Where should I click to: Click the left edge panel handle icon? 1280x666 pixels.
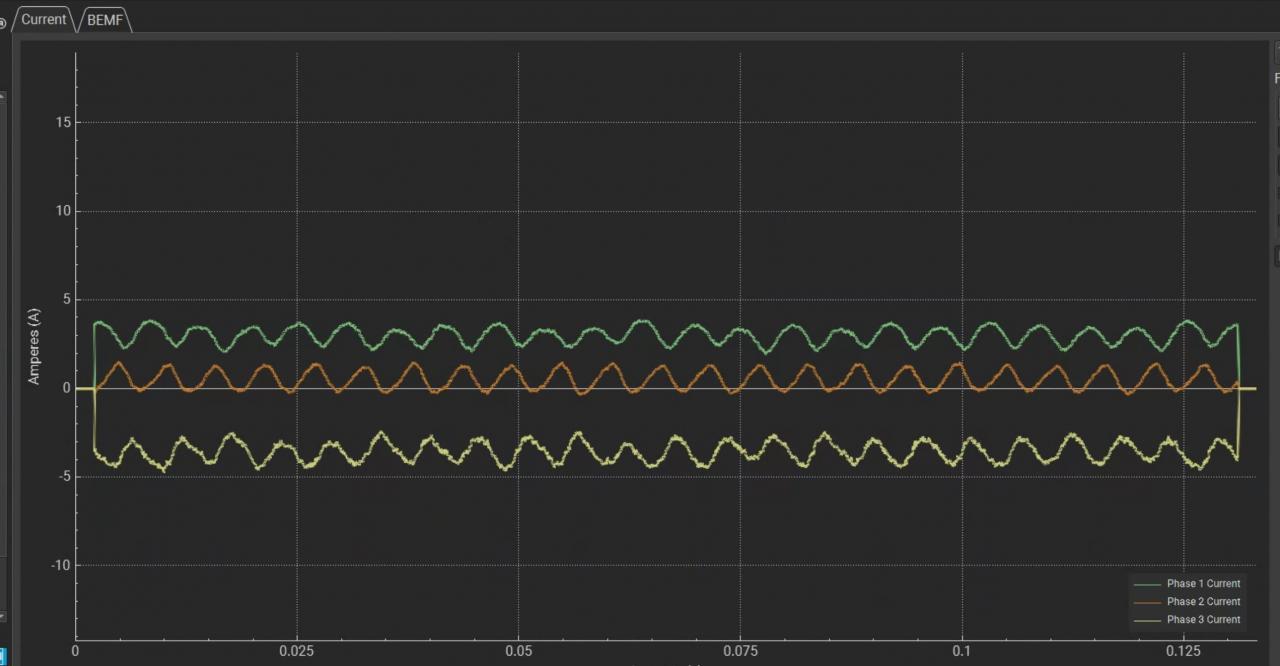point(3,97)
